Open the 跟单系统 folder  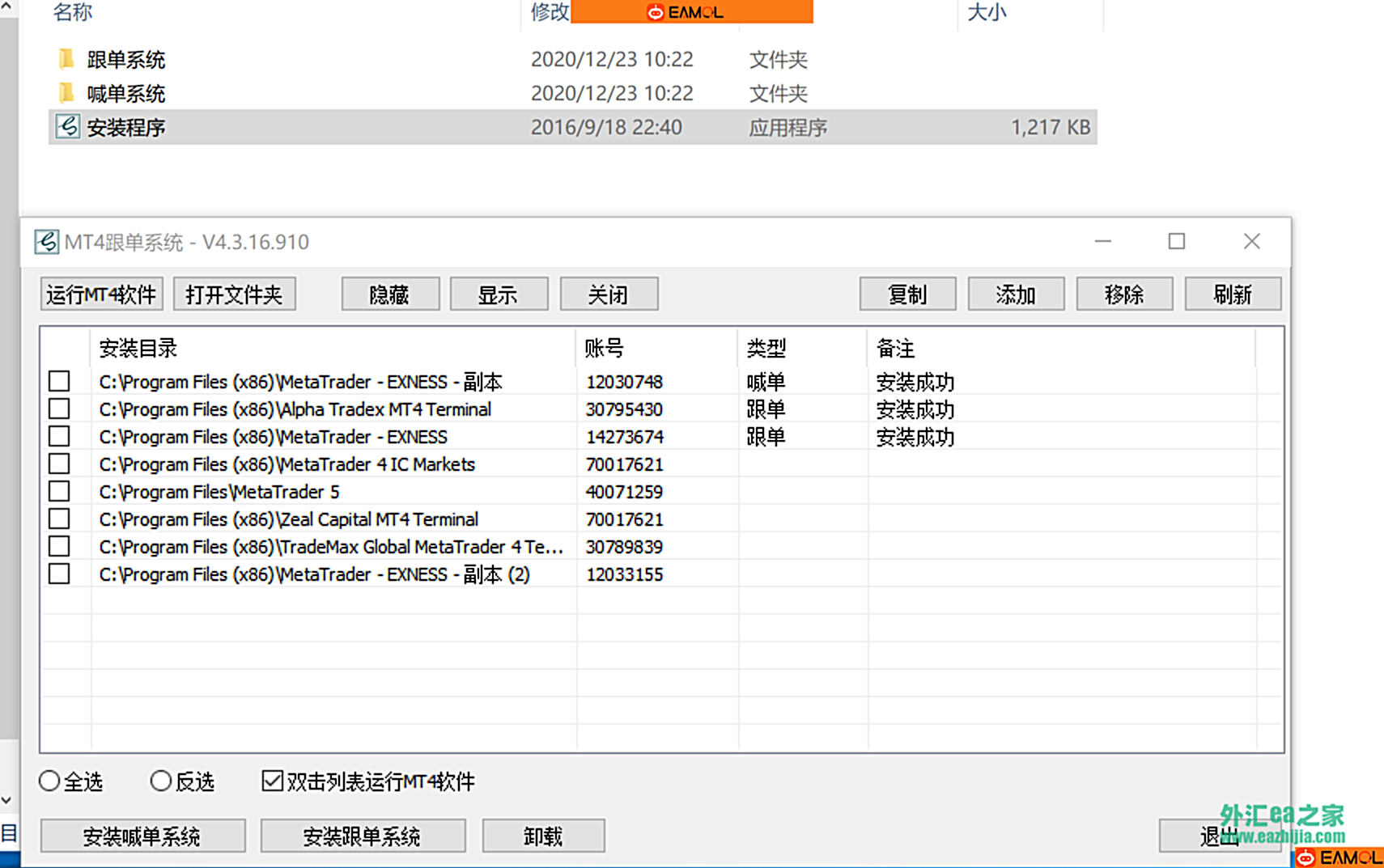tap(126, 59)
